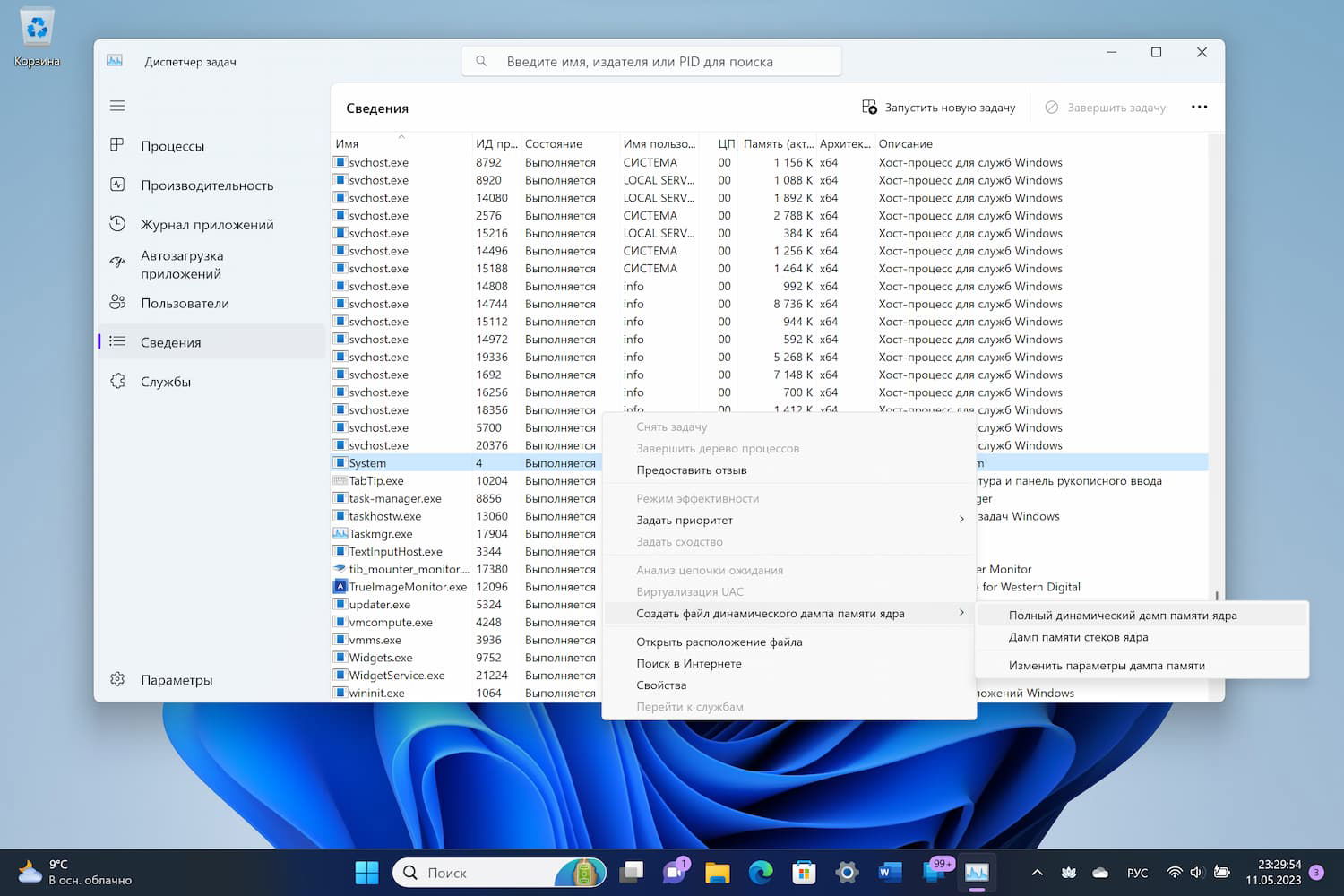
Task: Click 'Изменить параметры дампа памяти'
Action: (x=1106, y=666)
